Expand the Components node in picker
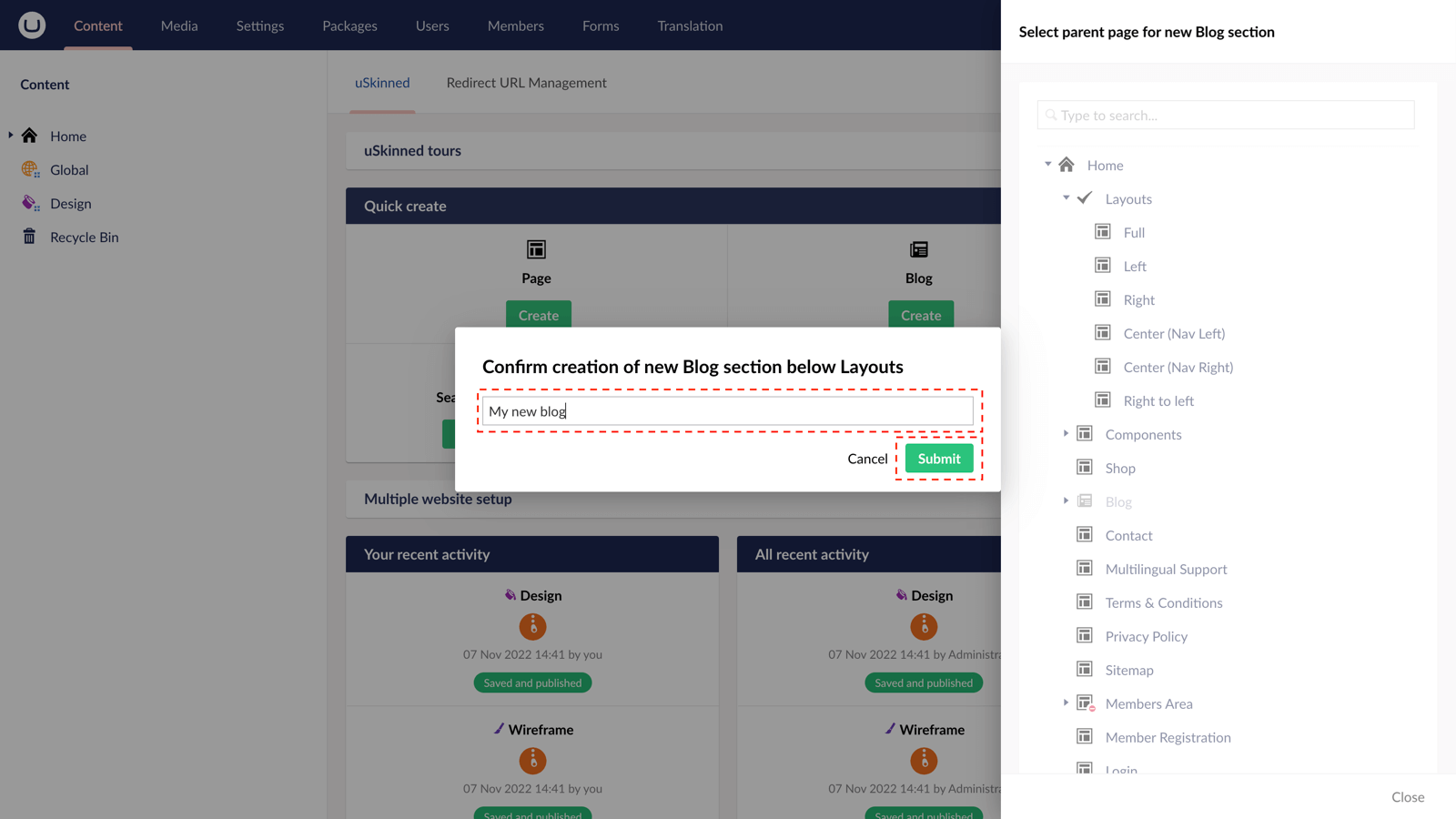1456x819 pixels. pyautogui.click(x=1066, y=434)
